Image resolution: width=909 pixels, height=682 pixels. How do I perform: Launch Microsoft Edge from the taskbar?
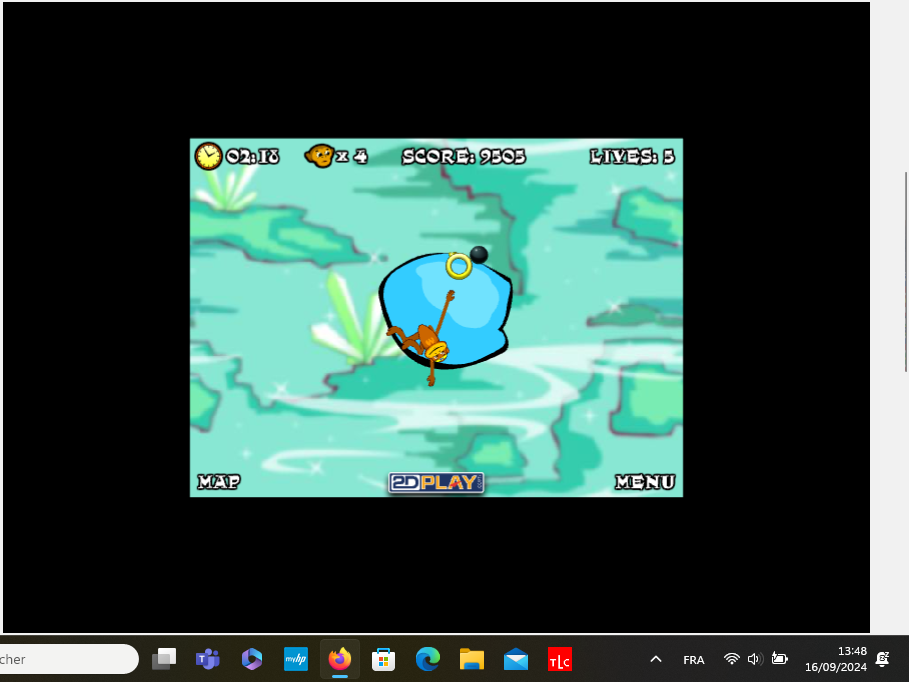click(x=428, y=659)
